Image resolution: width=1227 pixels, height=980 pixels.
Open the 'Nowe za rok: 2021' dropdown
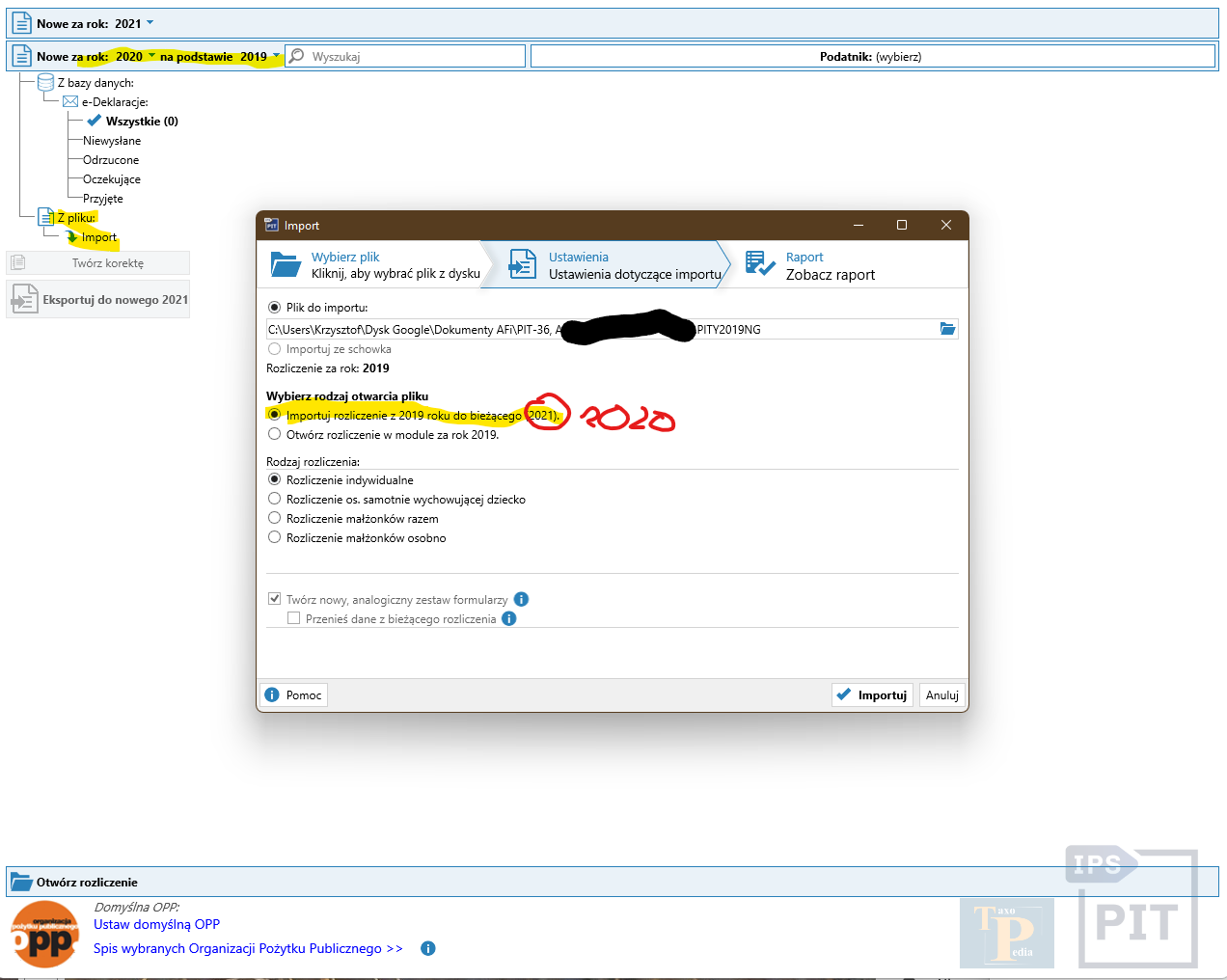pyautogui.click(x=150, y=23)
